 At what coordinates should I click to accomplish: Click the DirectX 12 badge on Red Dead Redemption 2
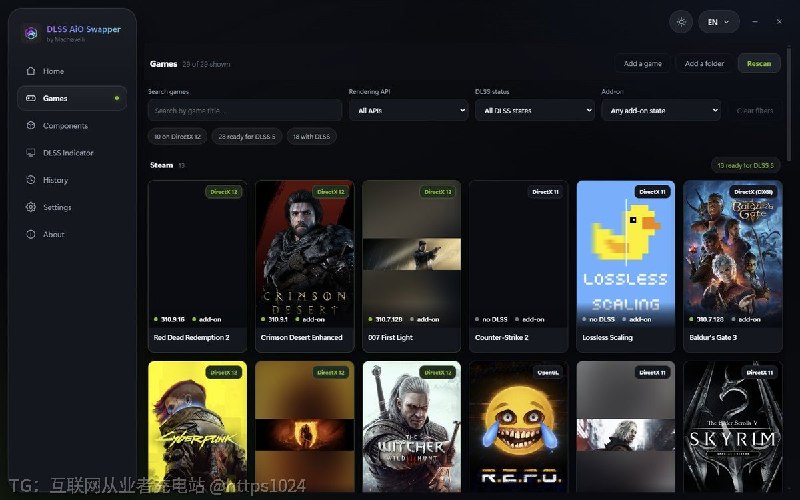223,192
